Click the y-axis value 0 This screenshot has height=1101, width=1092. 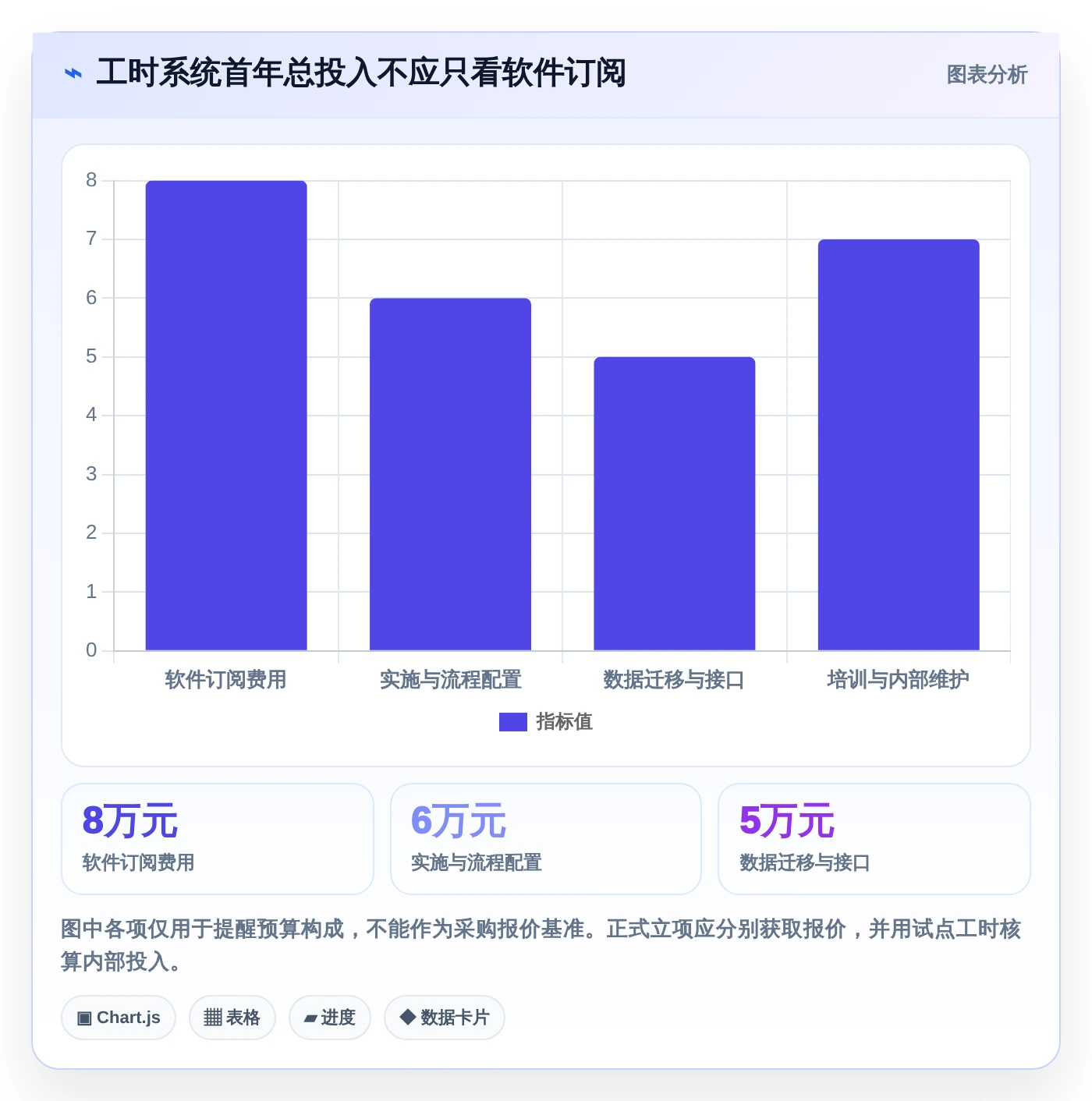tap(91, 650)
